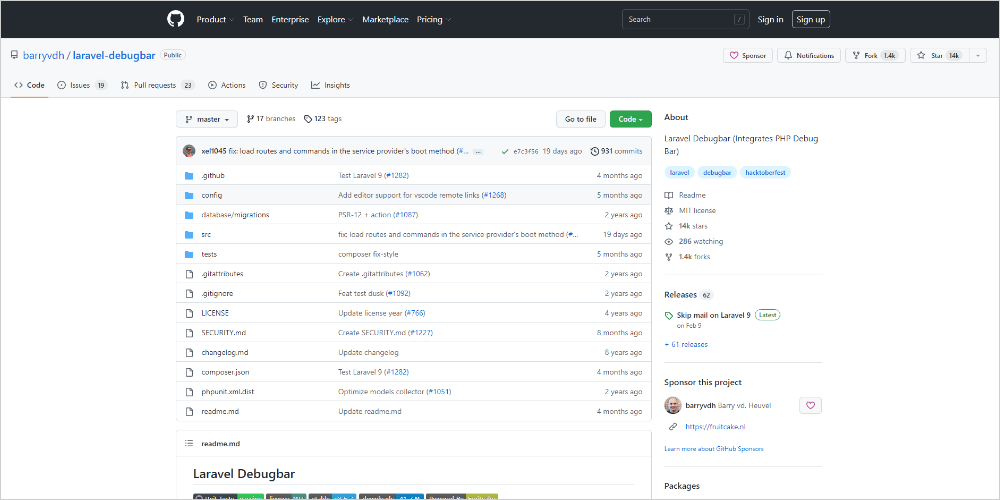
Task: Open the database/migrations folder
Action: coord(235,215)
